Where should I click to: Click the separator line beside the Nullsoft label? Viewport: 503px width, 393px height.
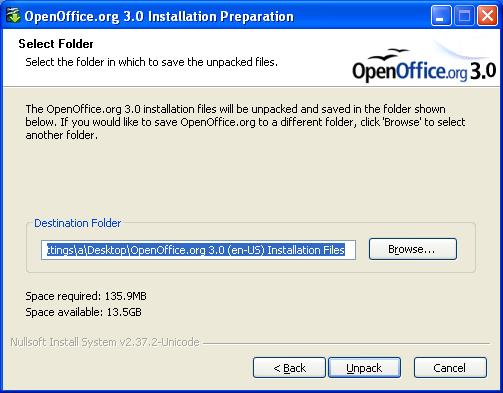coord(347,343)
